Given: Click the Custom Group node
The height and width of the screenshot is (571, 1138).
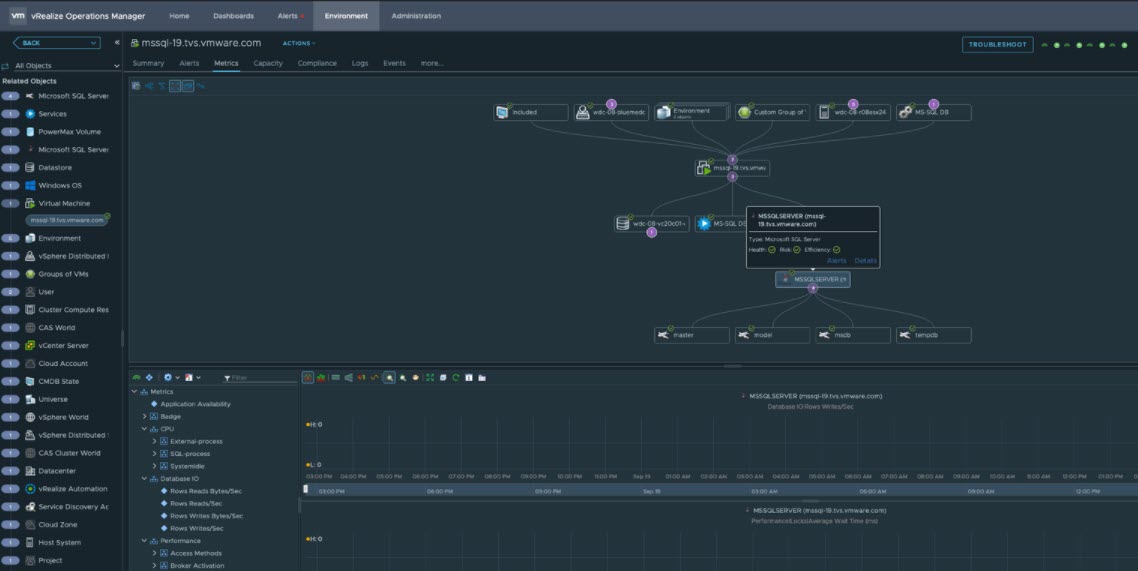Looking at the screenshot, I should [x=772, y=112].
